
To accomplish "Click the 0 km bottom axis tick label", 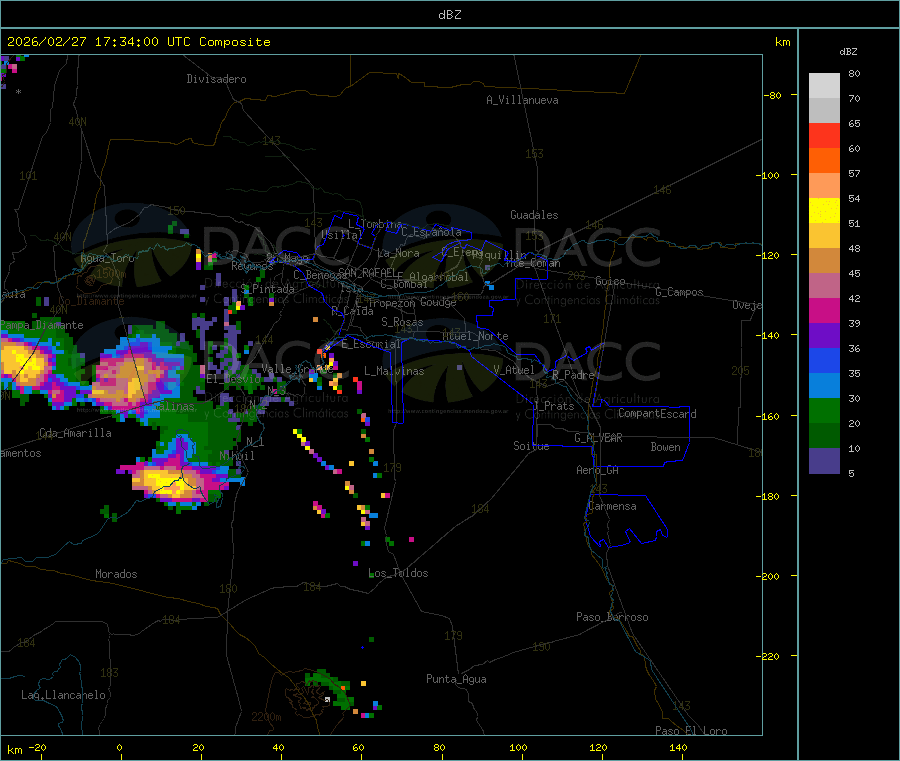I will (x=119, y=747).
